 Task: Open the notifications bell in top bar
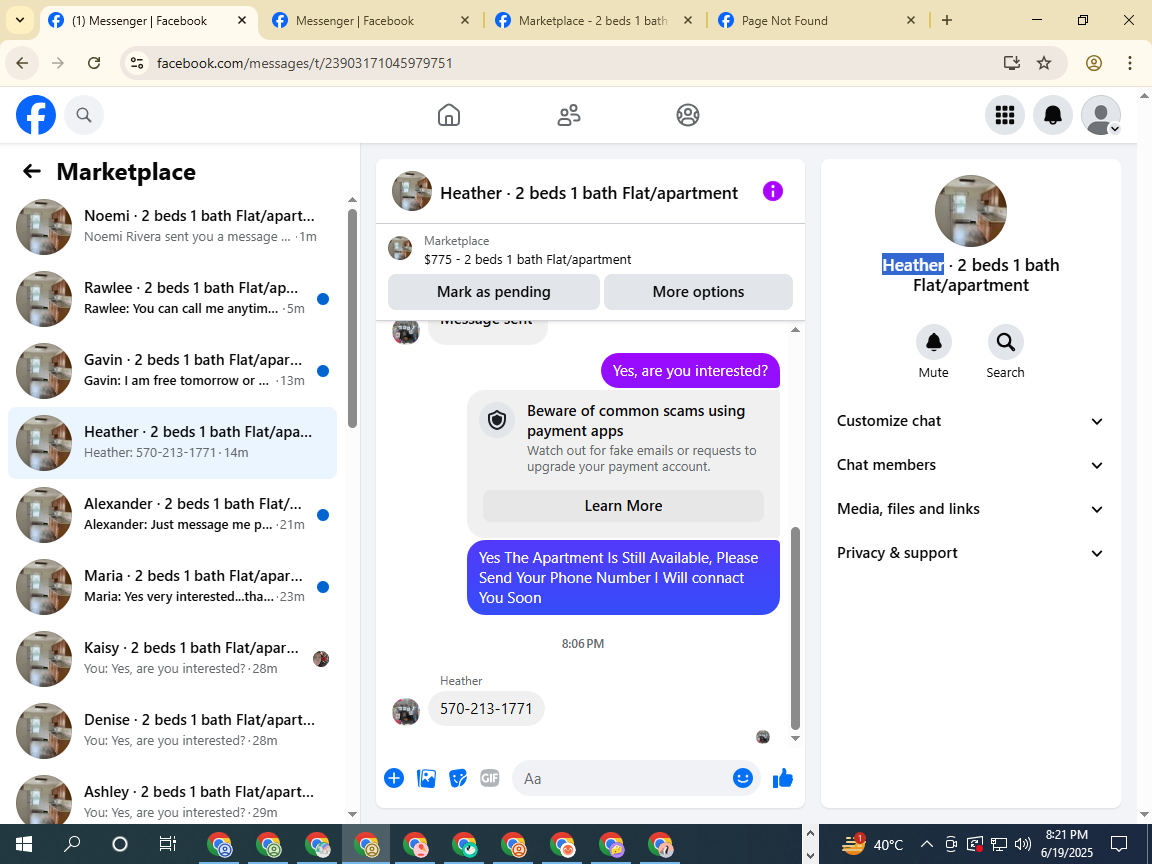(x=1053, y=115)
